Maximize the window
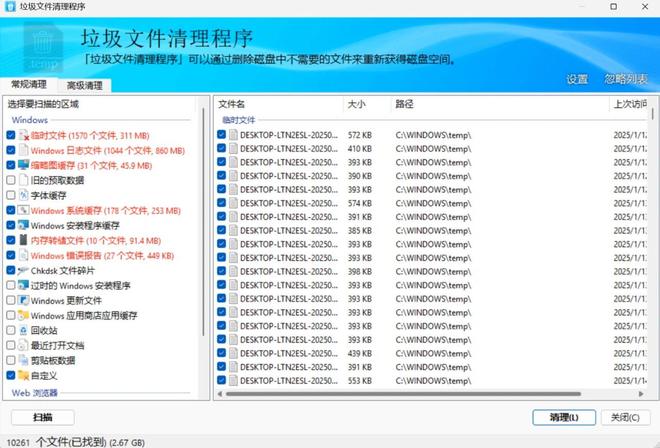Screen dimensions: 660x448 (614, 7)
